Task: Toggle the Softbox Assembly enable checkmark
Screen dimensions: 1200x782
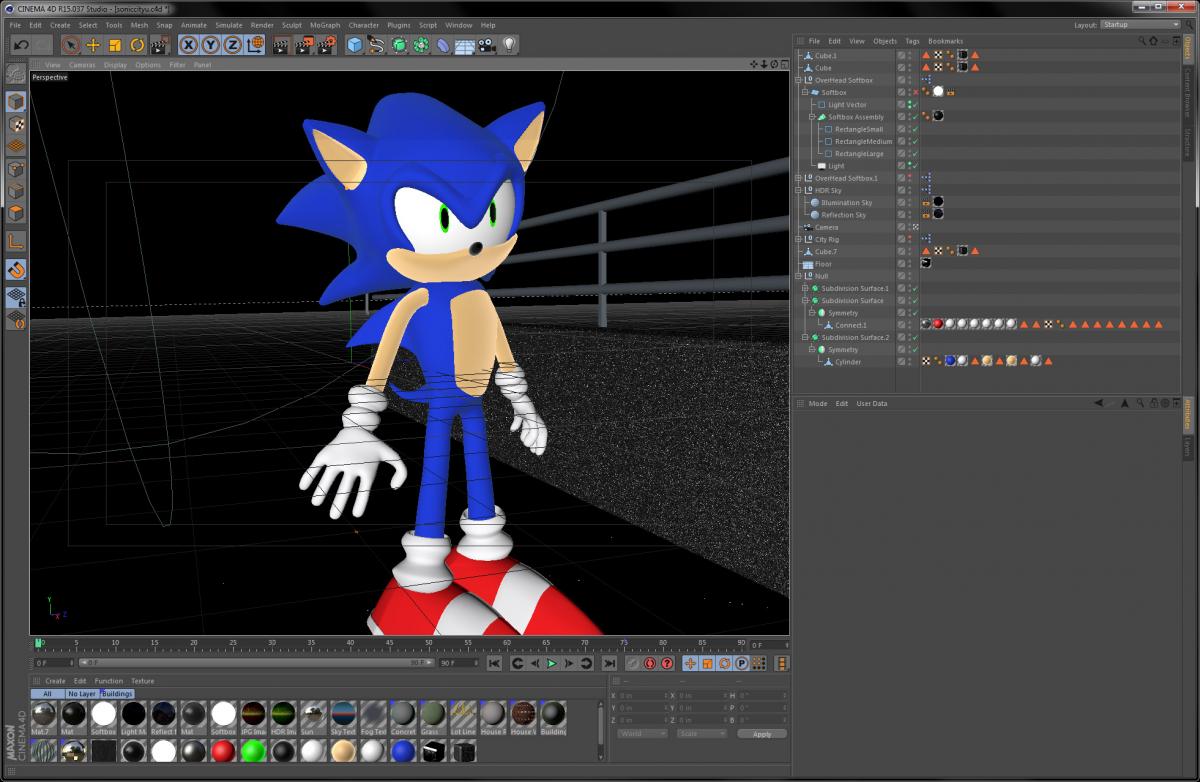Action: (915, 117)
